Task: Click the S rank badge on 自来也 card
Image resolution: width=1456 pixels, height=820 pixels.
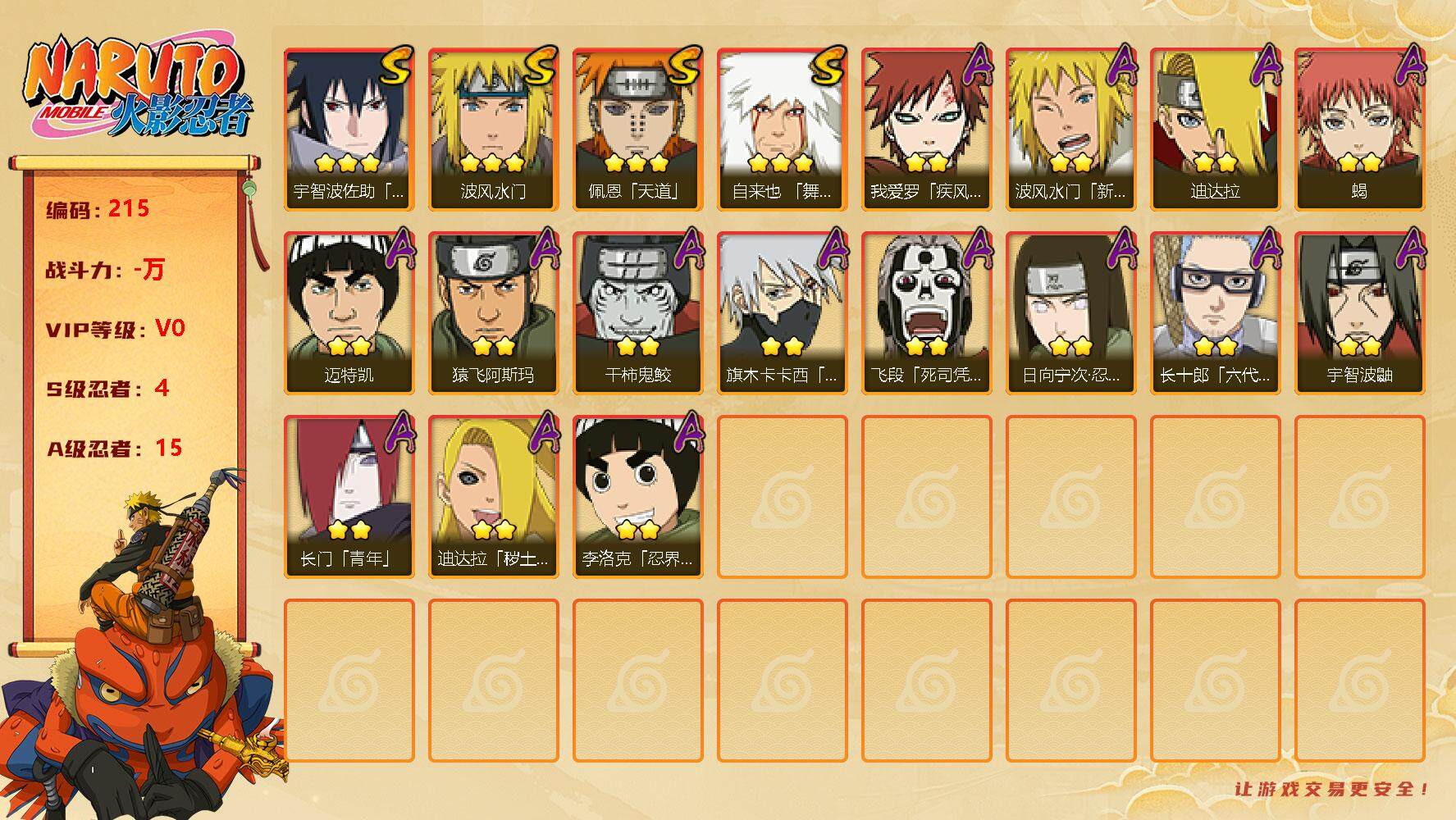Action: pos(829,65)
